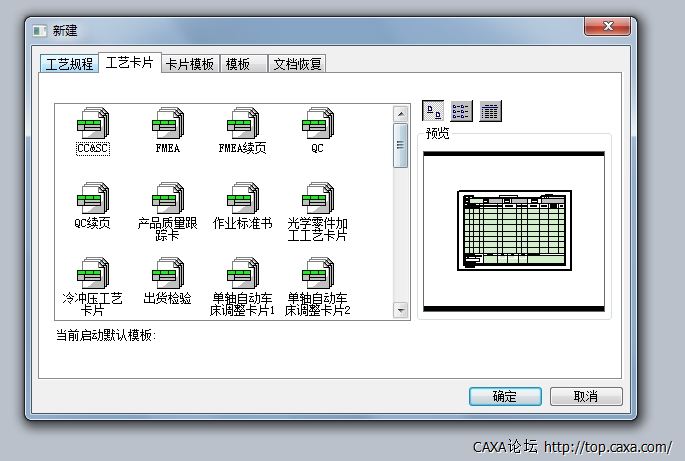
Task: Confirm with the 确定 button
Action: click(505, 396)
